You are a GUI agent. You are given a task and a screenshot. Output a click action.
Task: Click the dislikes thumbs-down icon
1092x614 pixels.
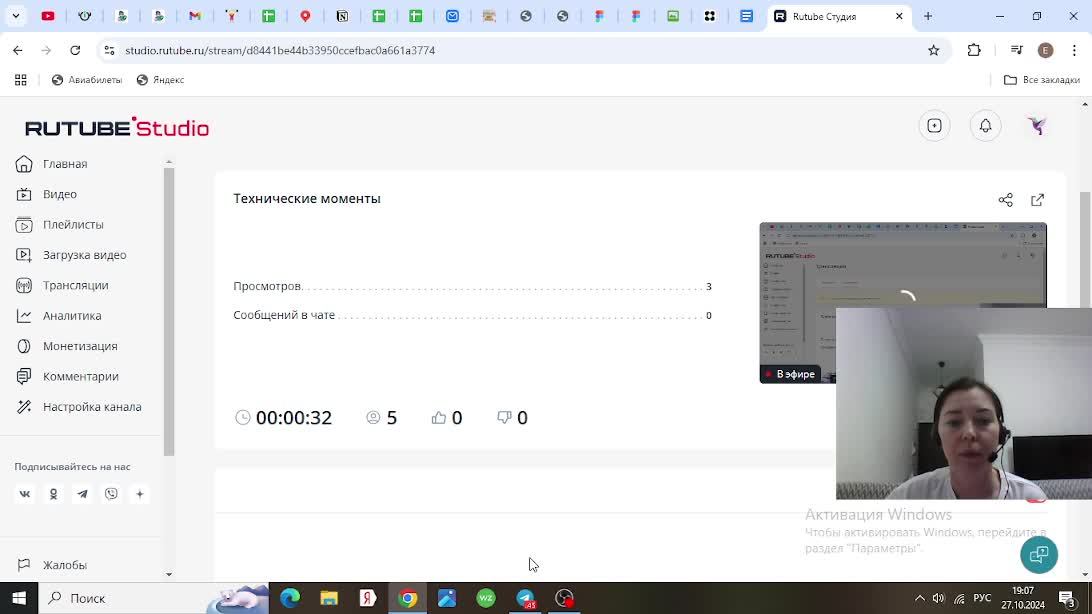pyautogui.click(x=504, y=418)
